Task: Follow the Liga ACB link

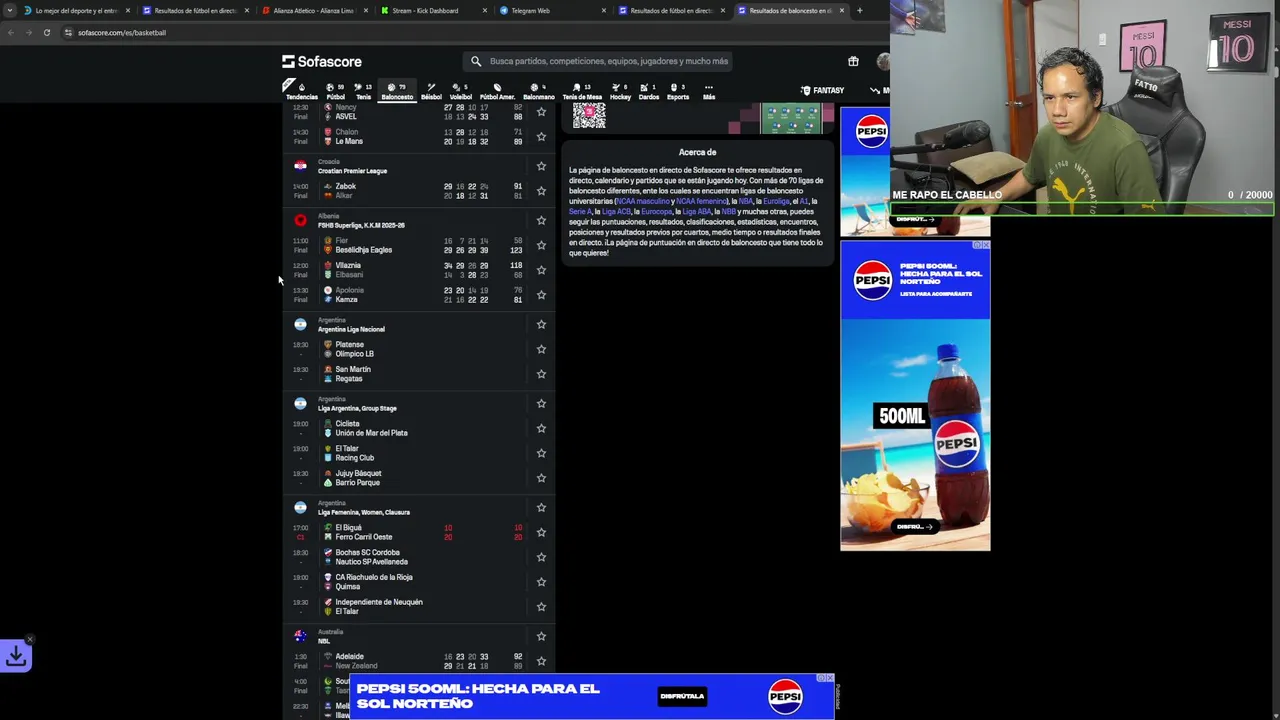Action: (616, 212)
